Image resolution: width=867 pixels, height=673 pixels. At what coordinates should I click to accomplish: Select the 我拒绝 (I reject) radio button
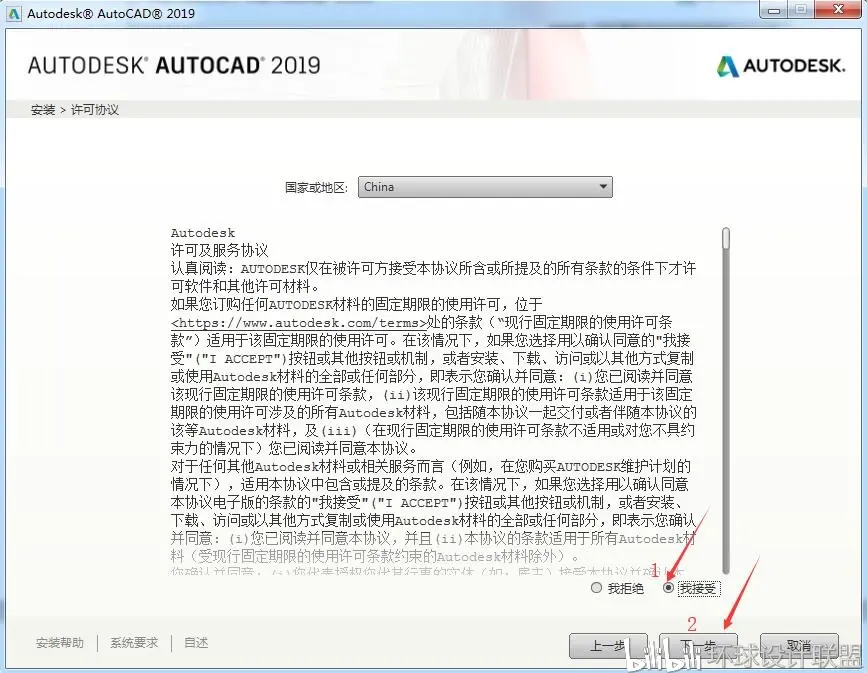(596, 588)
